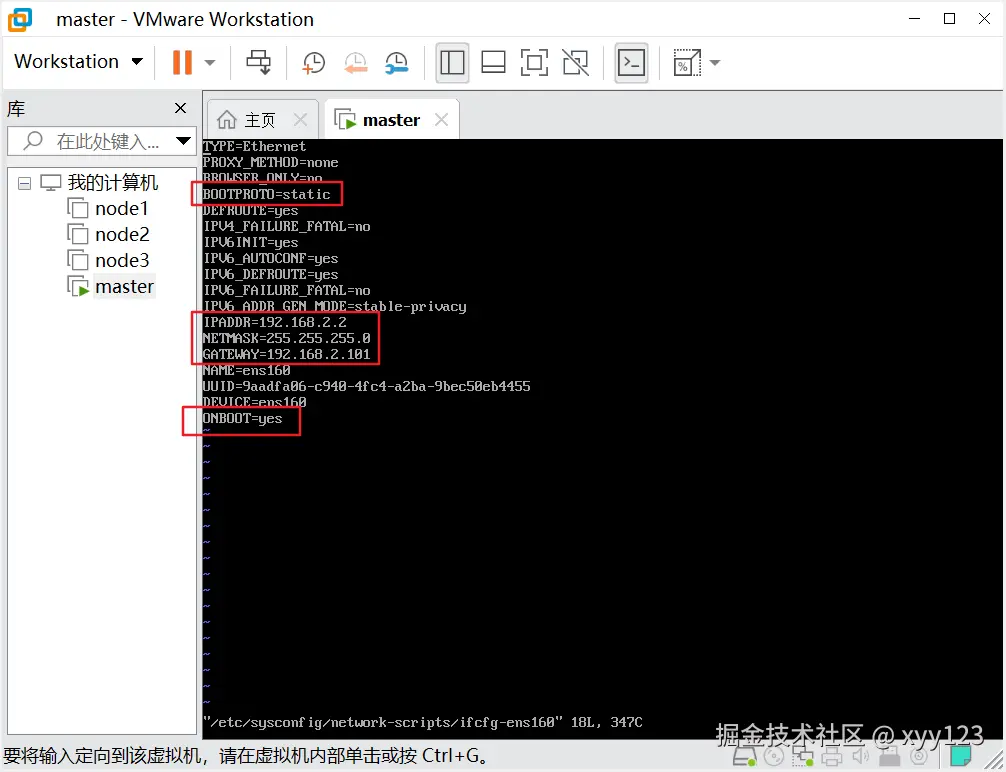The image size is (1006, 772).
Task: Click the DEFROUTE=yes line
Action: point(251,210)
